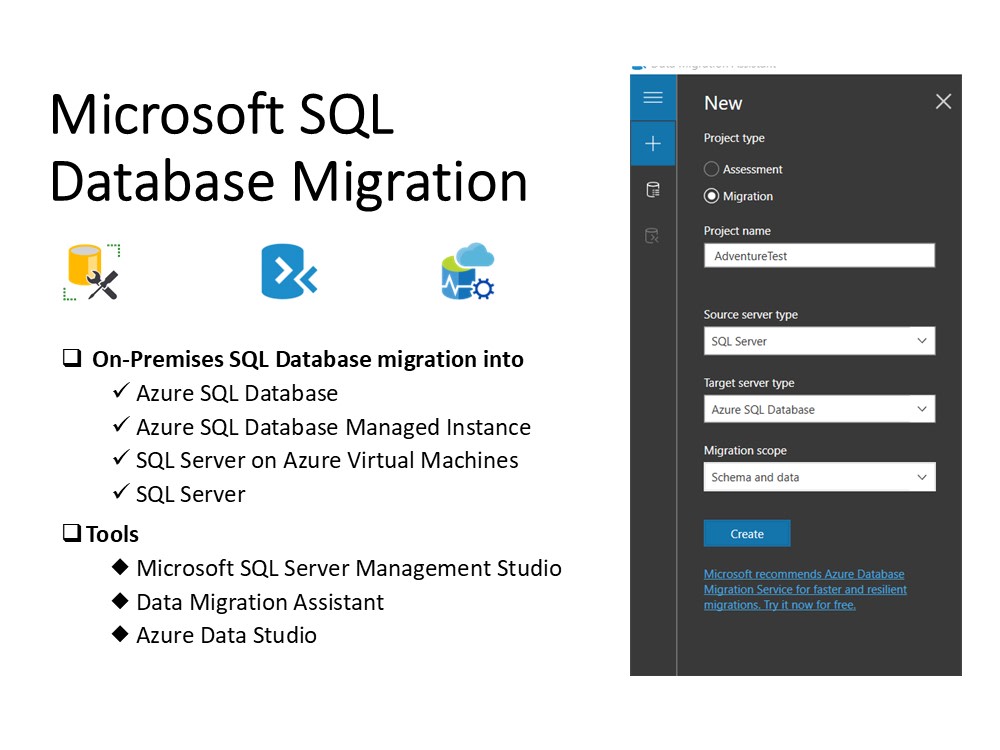
Task: Click the blue Azure Database Migration icon
Action: (289, 271)
